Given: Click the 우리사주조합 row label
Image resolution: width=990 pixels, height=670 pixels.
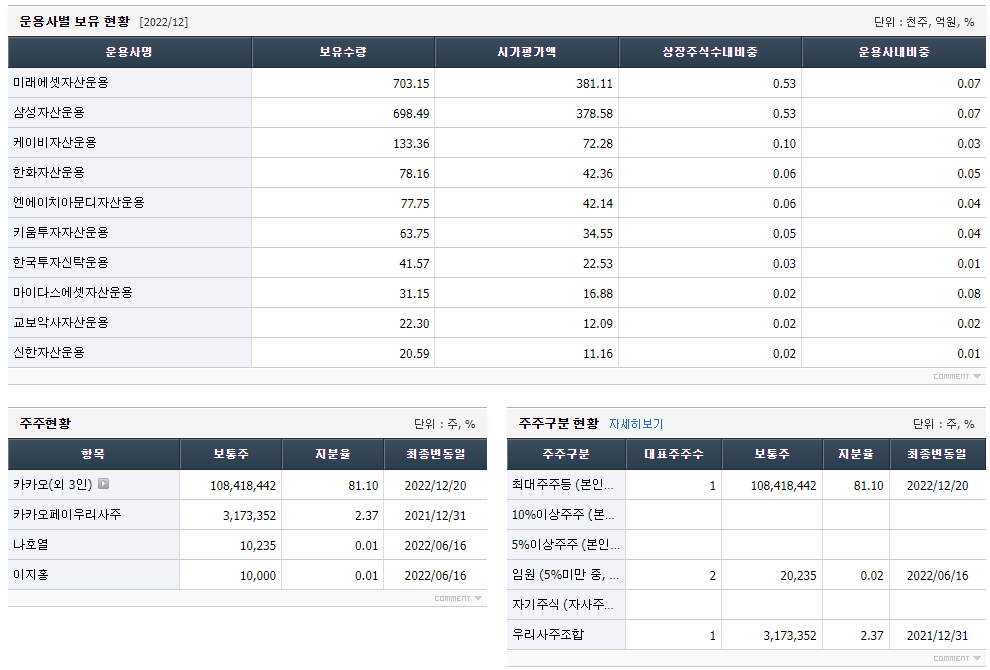Looking at the screenshot, I should [x=548, y=634].
